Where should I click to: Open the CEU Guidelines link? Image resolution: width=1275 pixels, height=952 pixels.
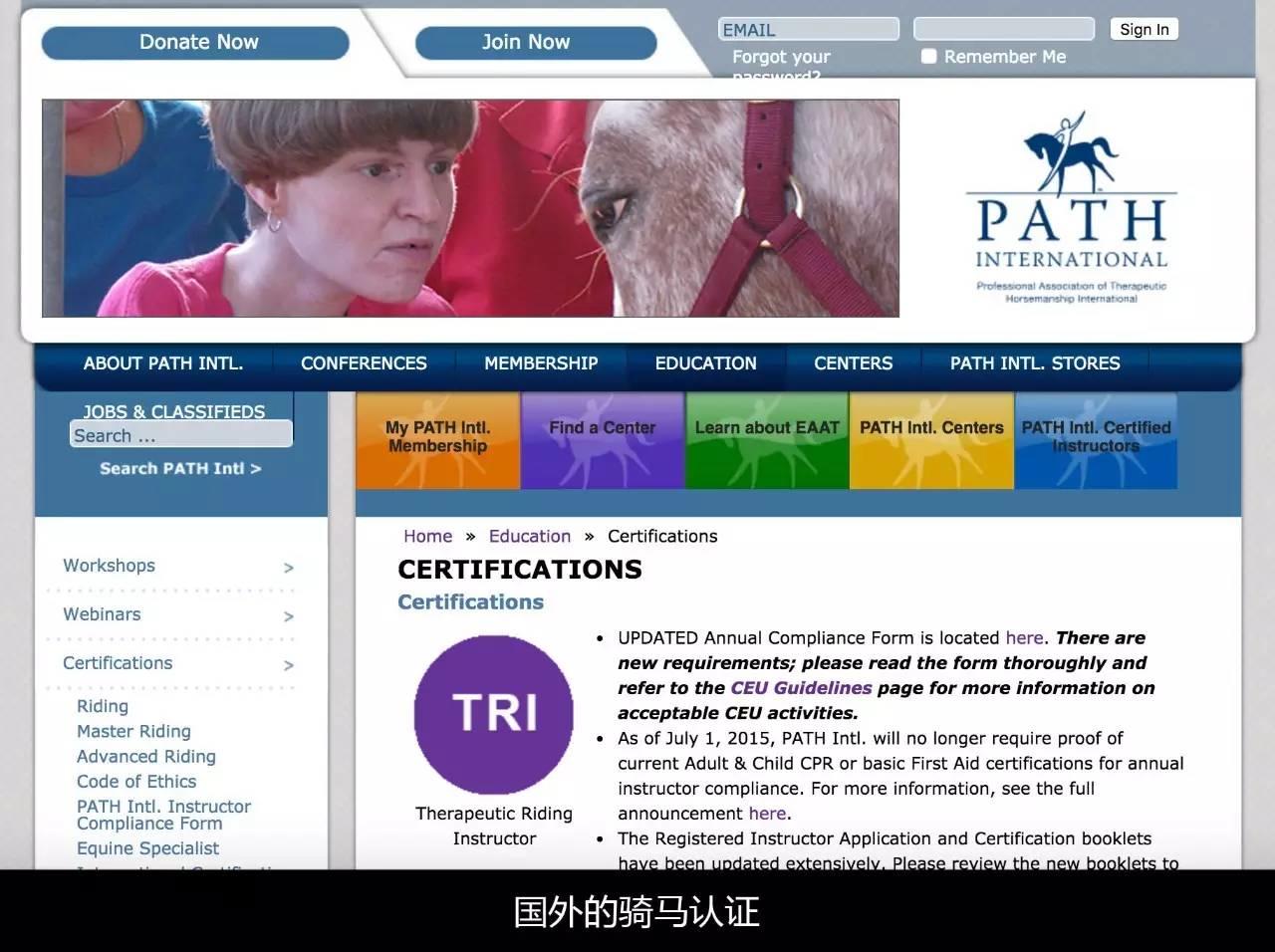(801, 688)
